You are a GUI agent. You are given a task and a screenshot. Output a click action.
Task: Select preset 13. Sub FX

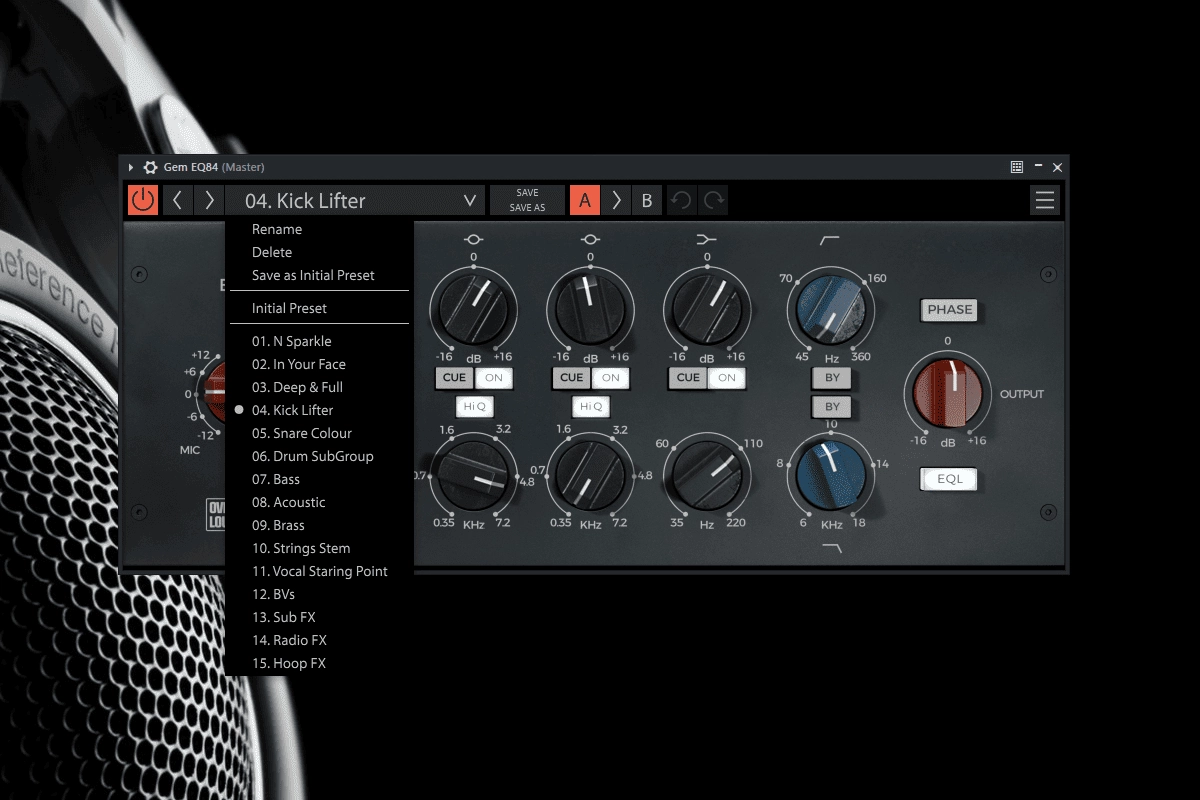click(283, 617)
